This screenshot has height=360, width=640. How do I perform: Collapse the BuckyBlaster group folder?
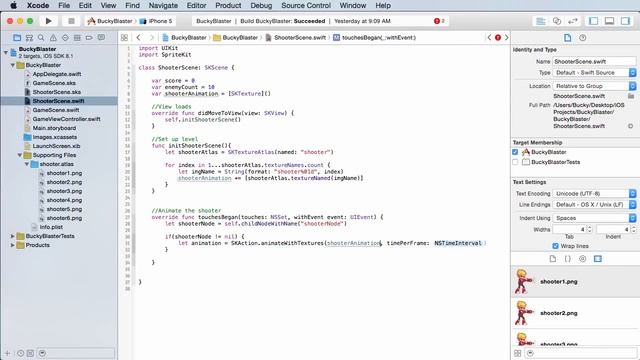[13, 65]
